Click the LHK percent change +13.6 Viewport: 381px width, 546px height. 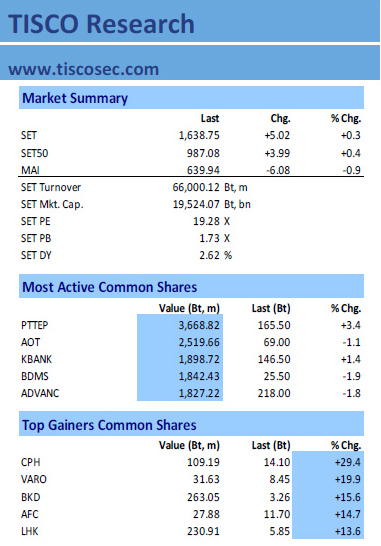point(348,531)
